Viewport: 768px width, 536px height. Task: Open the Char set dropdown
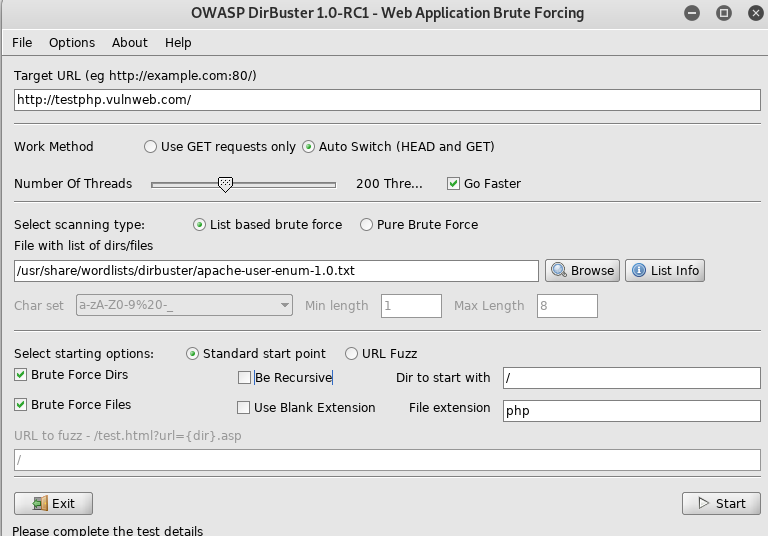pos(184,305)
